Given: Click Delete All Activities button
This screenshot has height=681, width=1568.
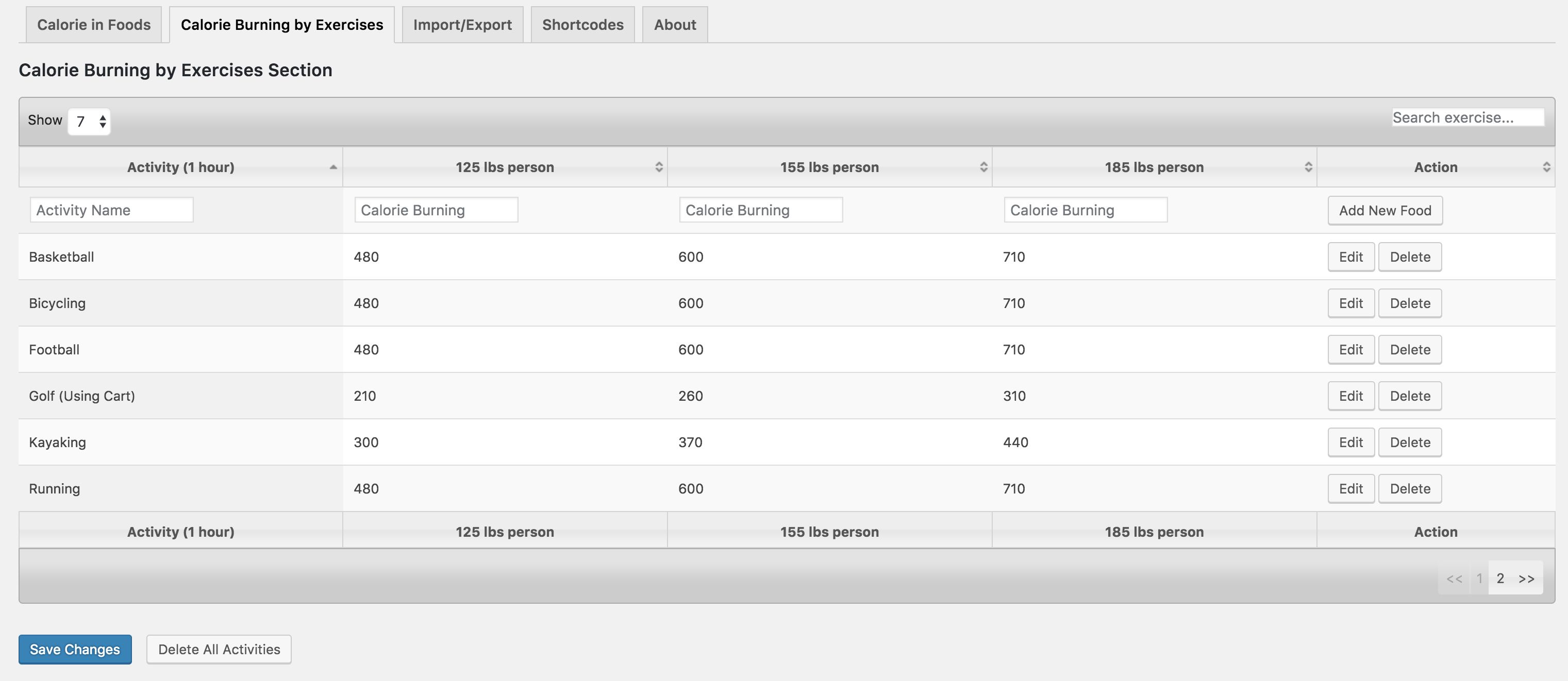Looking at the screenshot, I should click(x=219, y=649).
